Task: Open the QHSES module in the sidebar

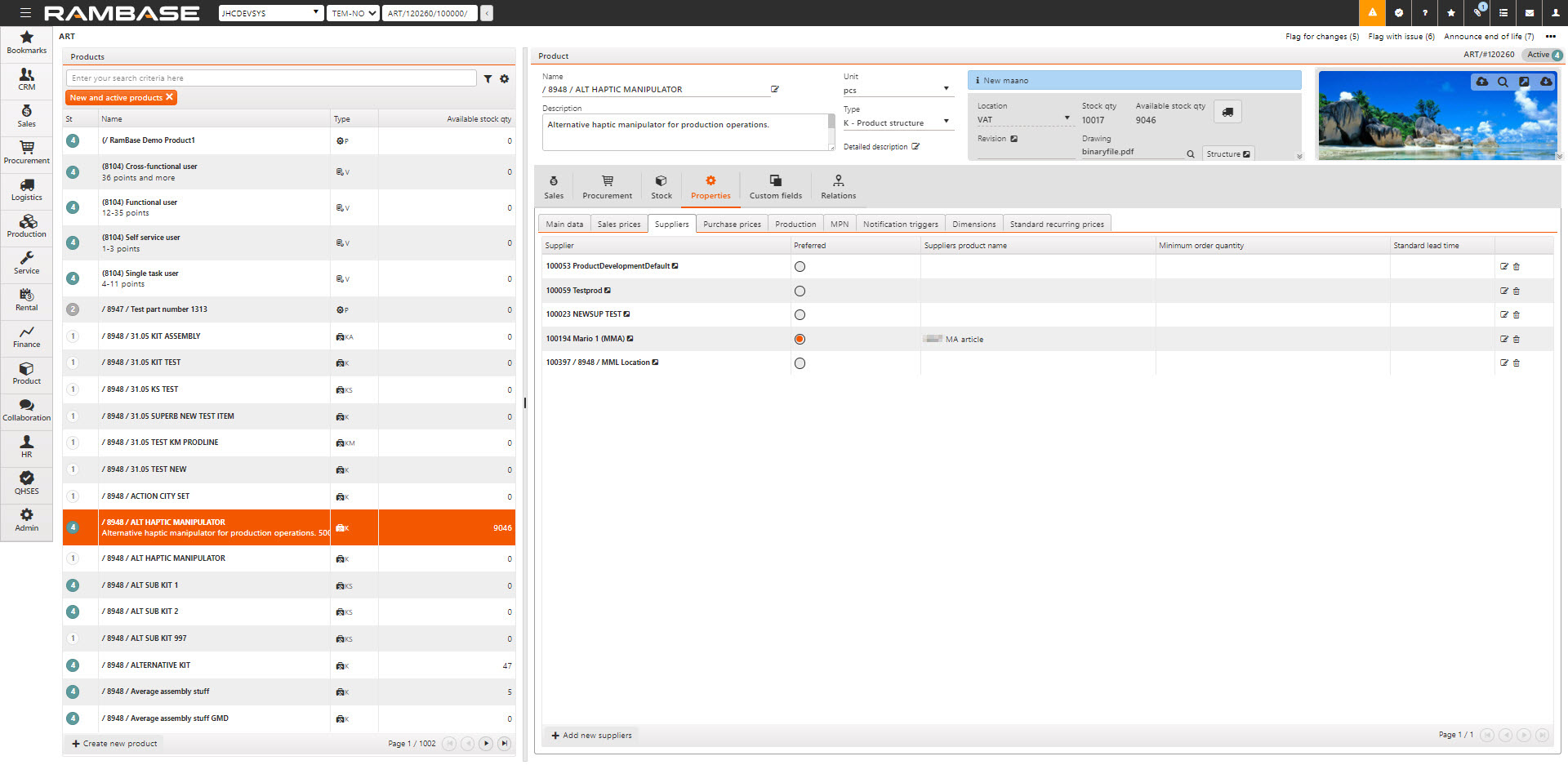Action: [x=27, y=483]
